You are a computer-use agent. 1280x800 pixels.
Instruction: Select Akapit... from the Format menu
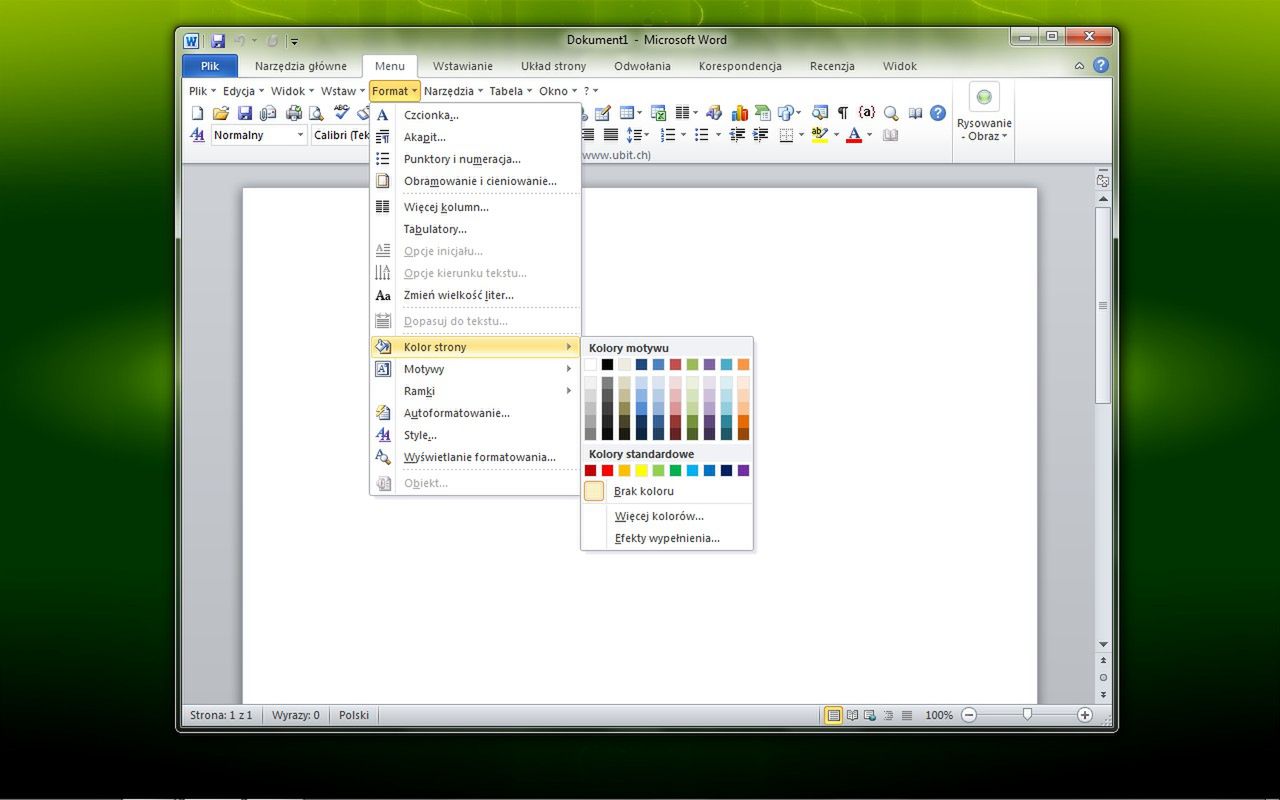[x=475, y=137]
